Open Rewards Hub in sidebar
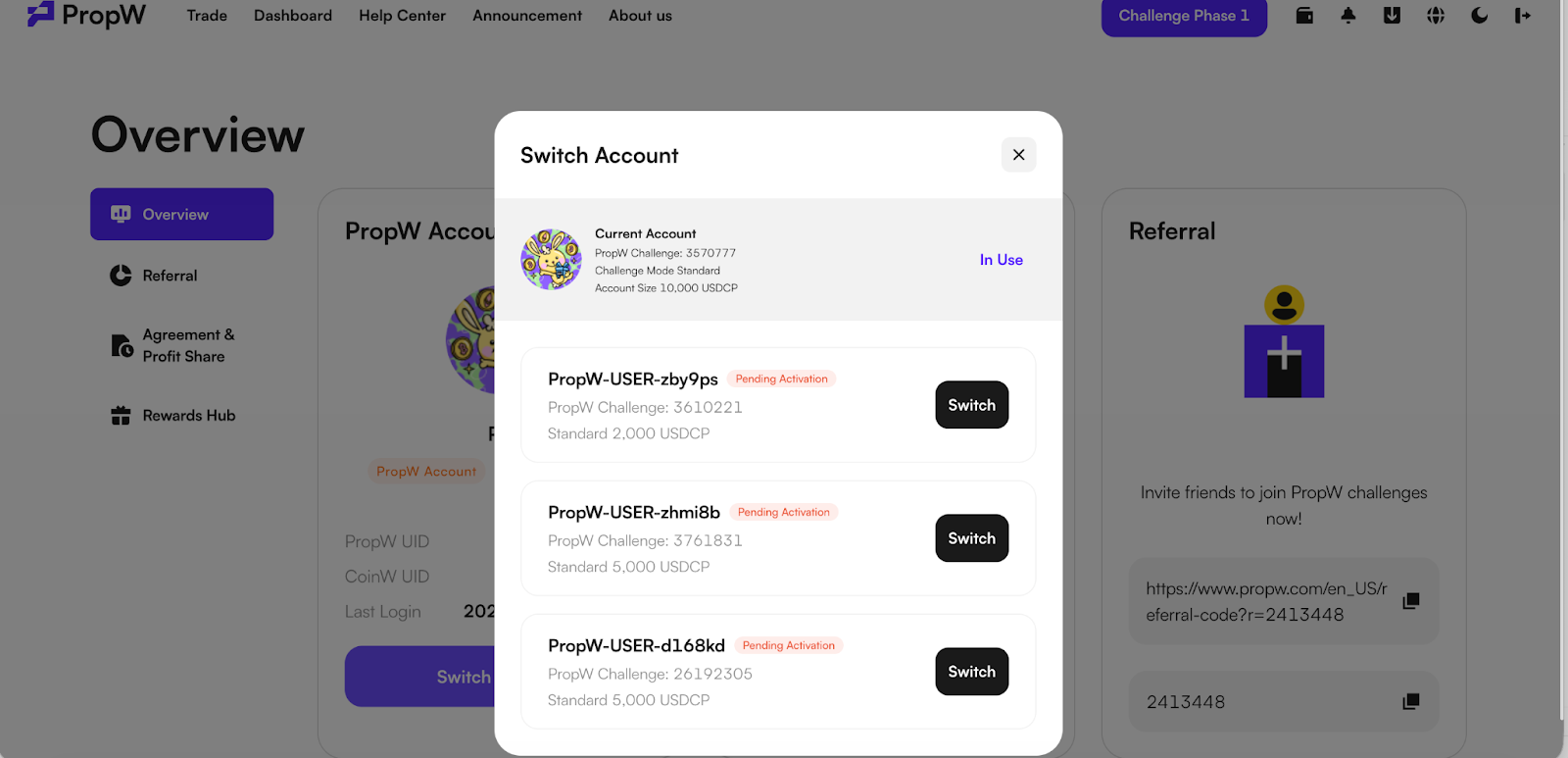 point(172,416)
